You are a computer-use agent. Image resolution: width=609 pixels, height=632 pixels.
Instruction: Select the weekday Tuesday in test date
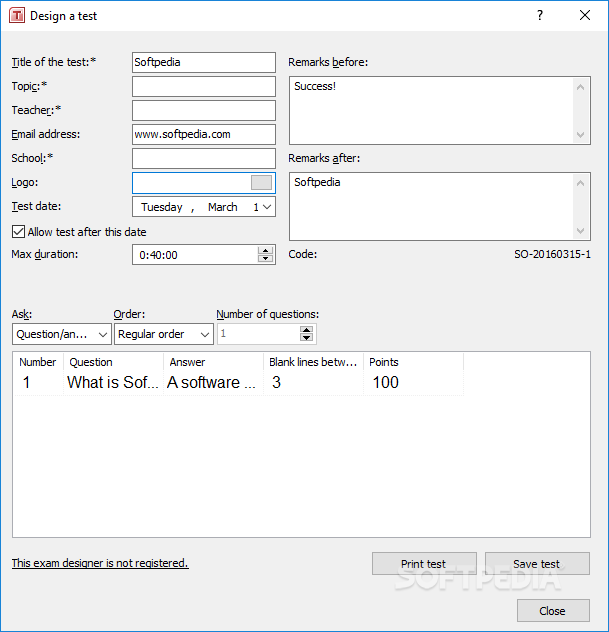pos(162,207)
